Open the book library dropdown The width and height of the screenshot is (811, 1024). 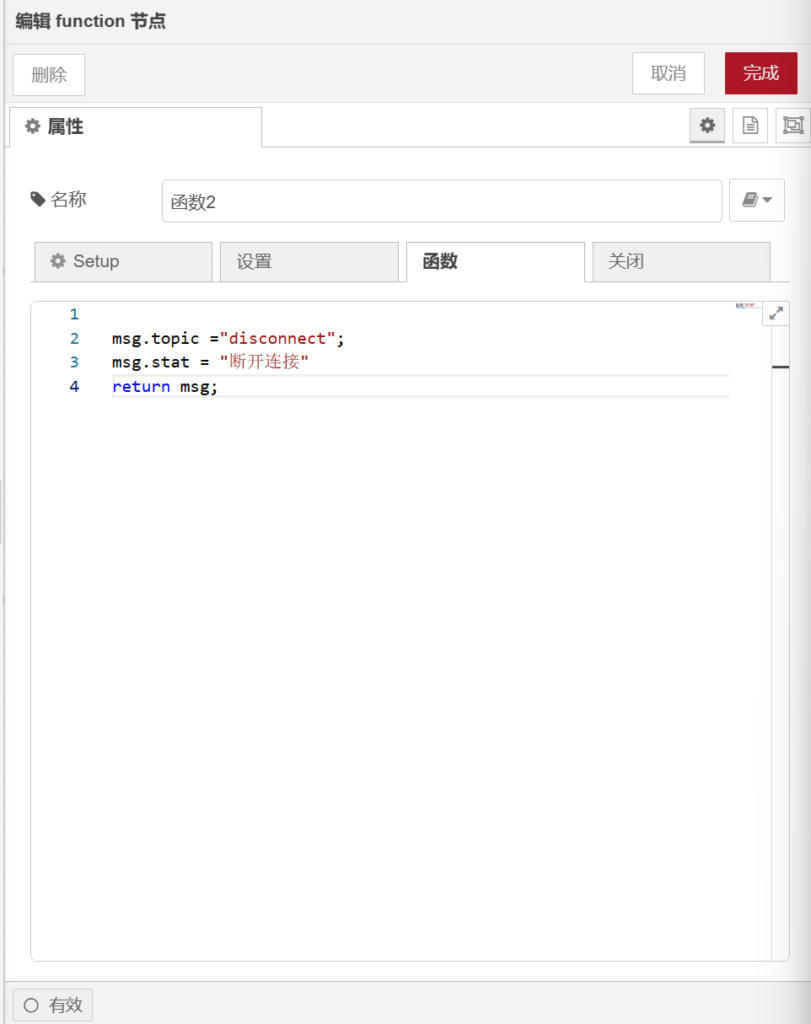757,201
